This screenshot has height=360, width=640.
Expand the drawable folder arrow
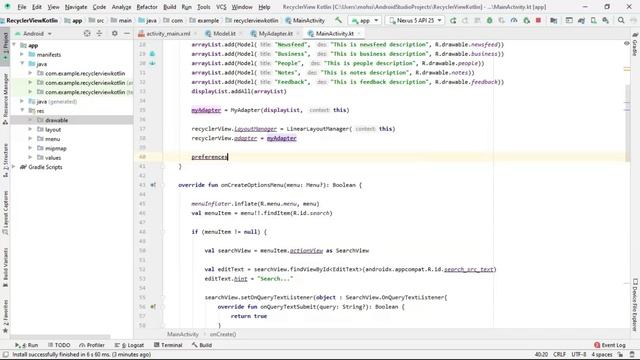coord(30,120)
